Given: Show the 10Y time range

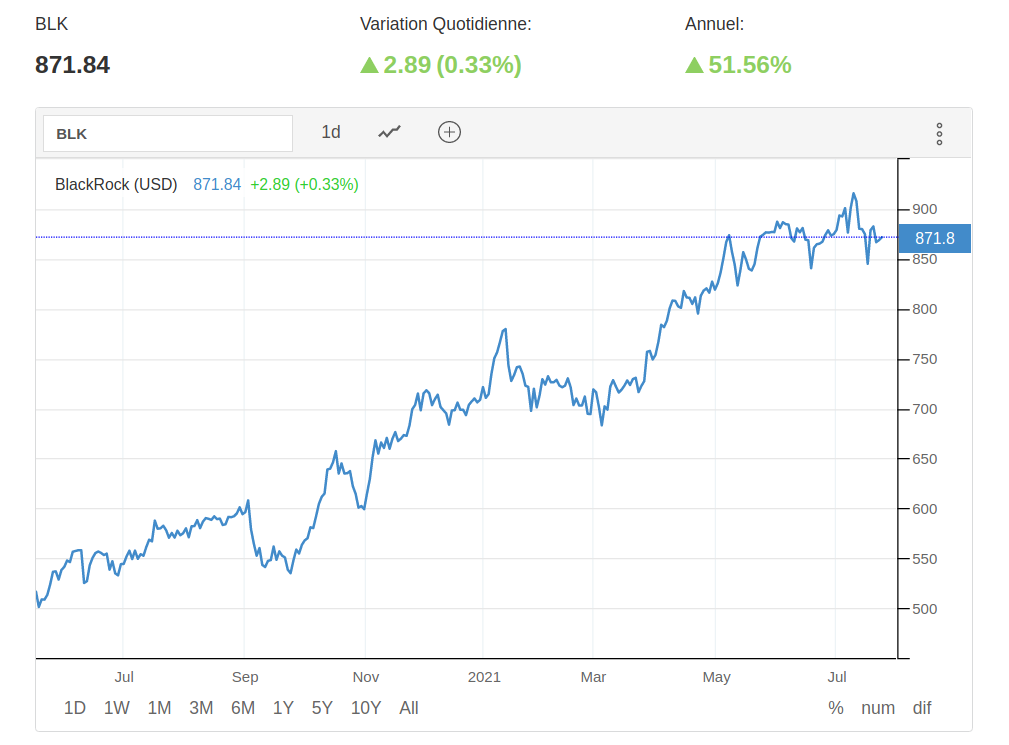Looking at the screenshot, I should pyautogui.click(x=366, y=708).
